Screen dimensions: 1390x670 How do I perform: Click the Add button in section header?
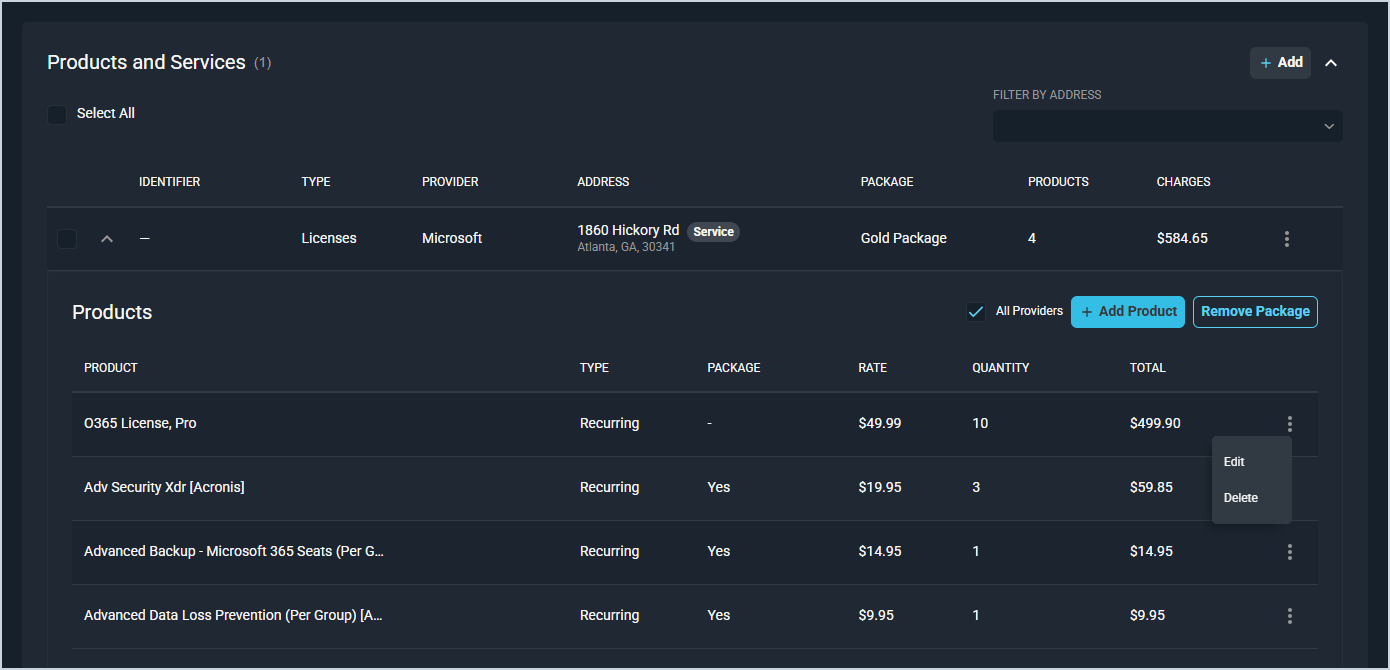1280,63
